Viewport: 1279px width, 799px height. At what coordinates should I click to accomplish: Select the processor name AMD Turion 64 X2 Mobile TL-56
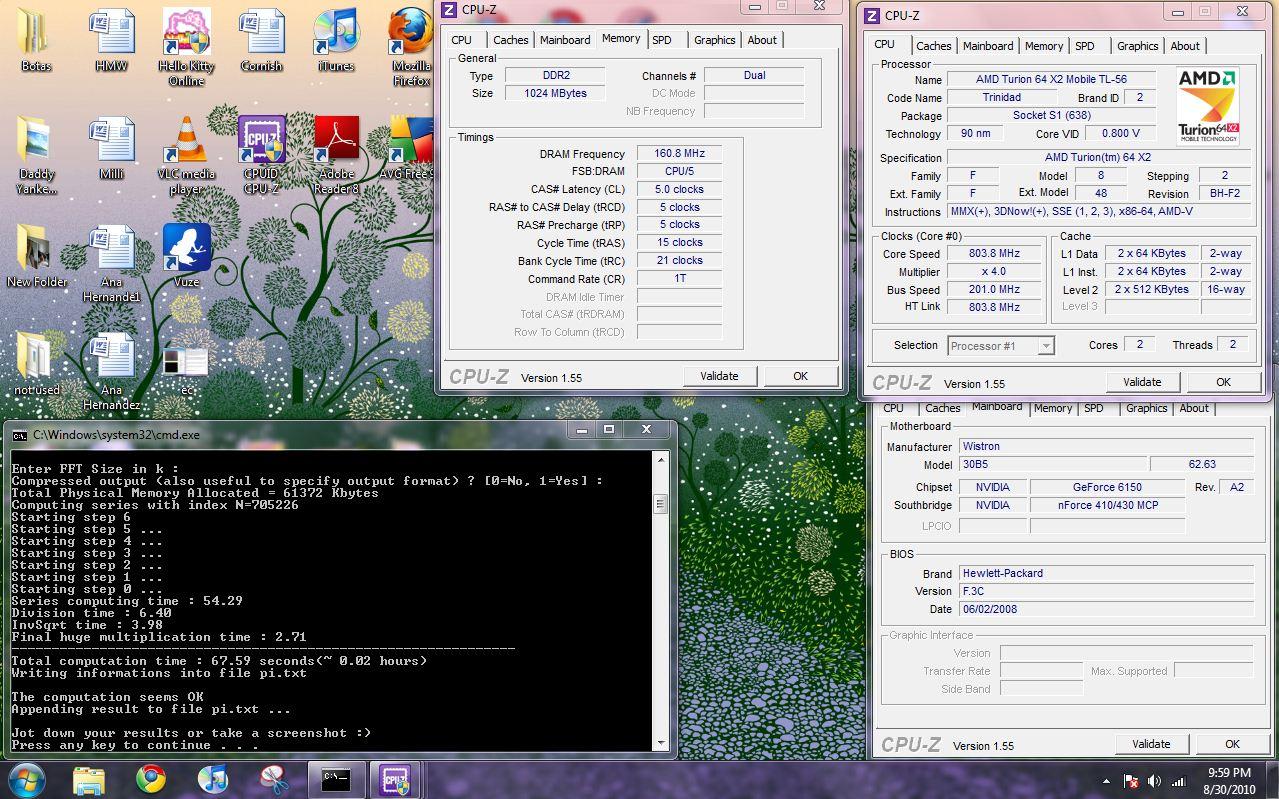(1051, 79)
